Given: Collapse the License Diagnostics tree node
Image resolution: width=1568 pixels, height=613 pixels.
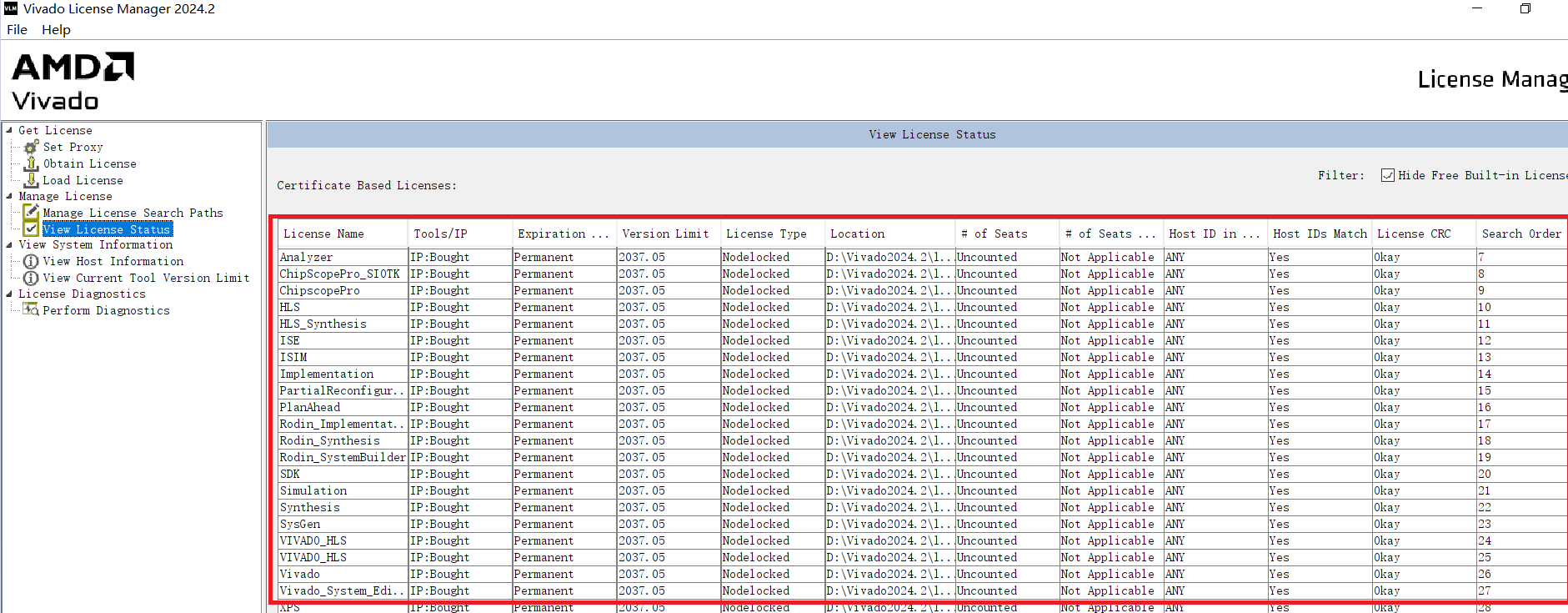Looking at the screenshot, I should click(9, 294).
